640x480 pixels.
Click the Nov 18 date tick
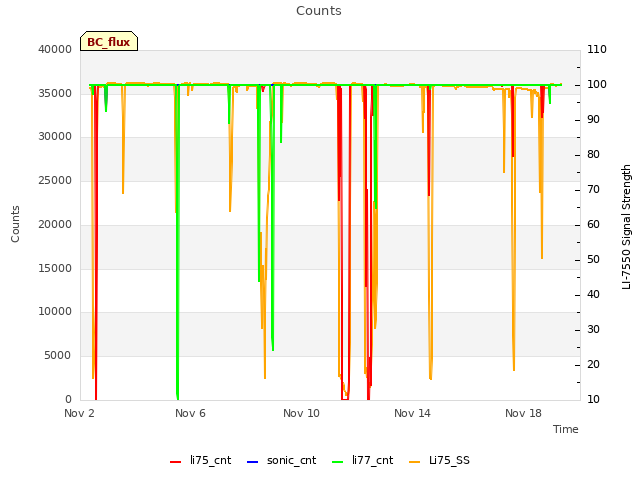(x=523, y=413)
